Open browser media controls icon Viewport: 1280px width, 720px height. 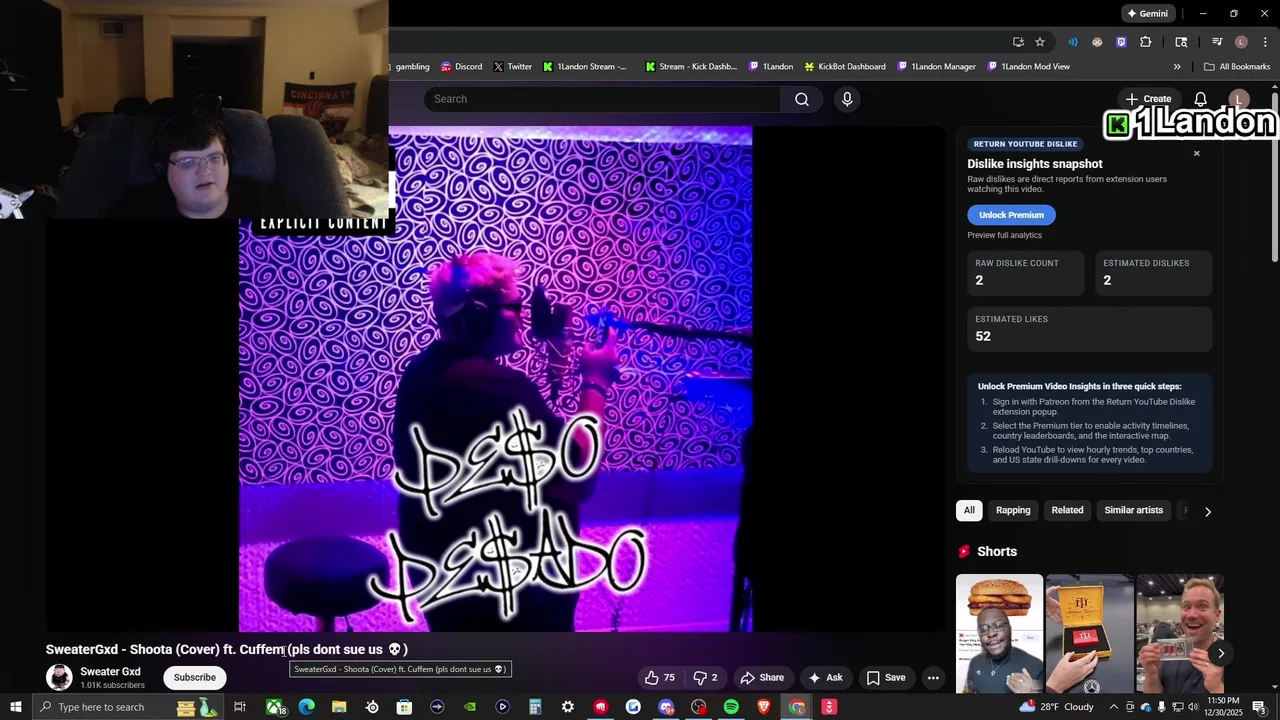point(1217,42)
